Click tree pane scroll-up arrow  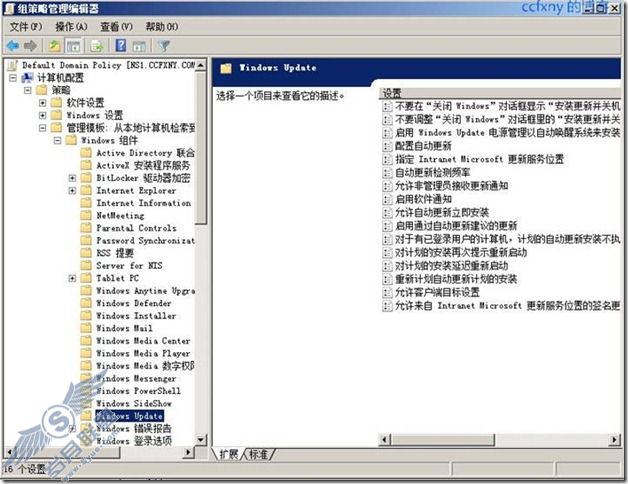(201, 65)
